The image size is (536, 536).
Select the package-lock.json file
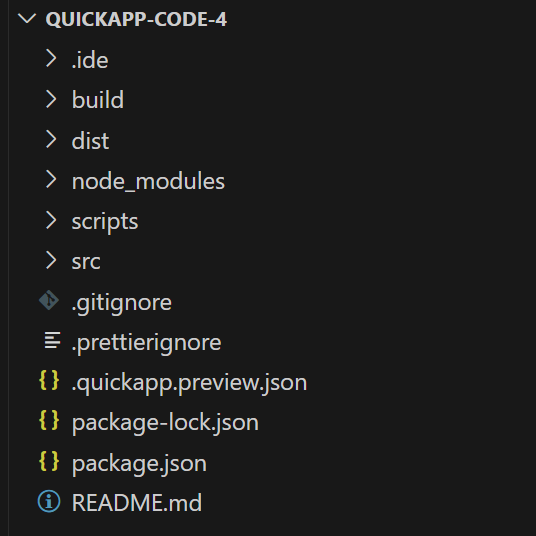(165, 424)
